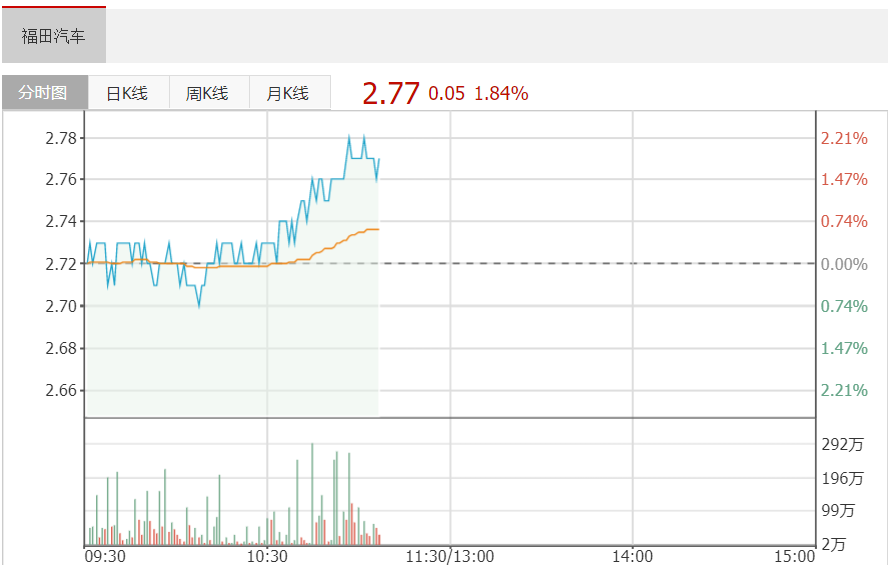The image size is (894, 577).
Task: Click the 2.76 price axis label
Action: coord(61,179)
